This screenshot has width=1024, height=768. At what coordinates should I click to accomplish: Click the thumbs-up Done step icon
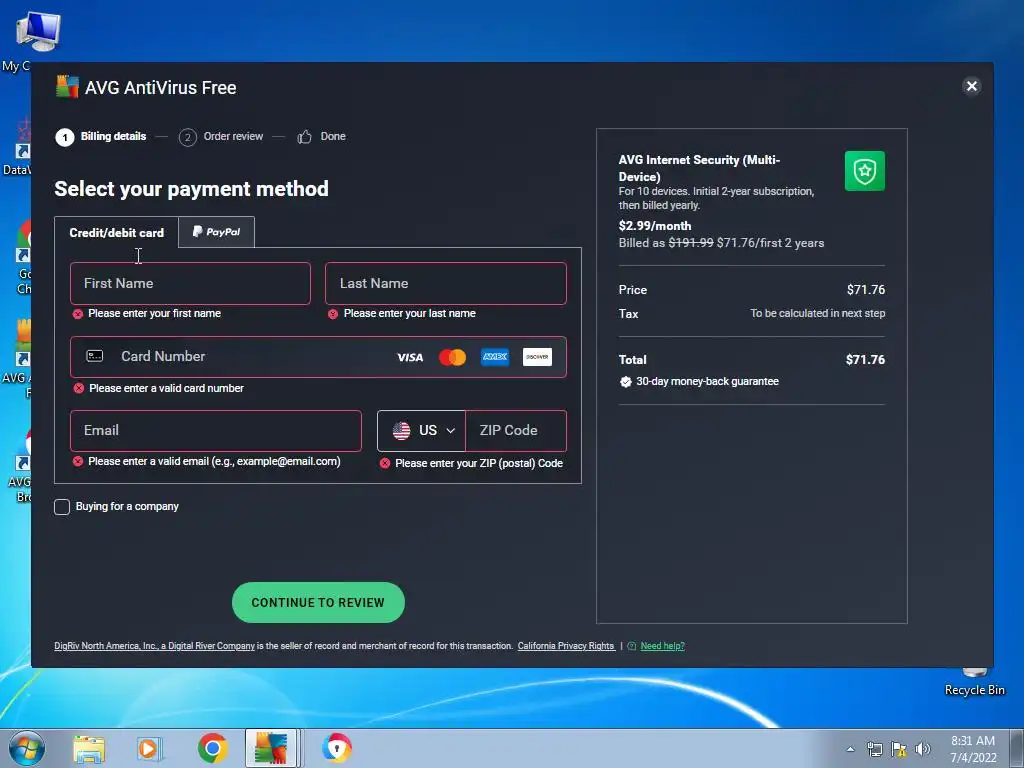304,137
